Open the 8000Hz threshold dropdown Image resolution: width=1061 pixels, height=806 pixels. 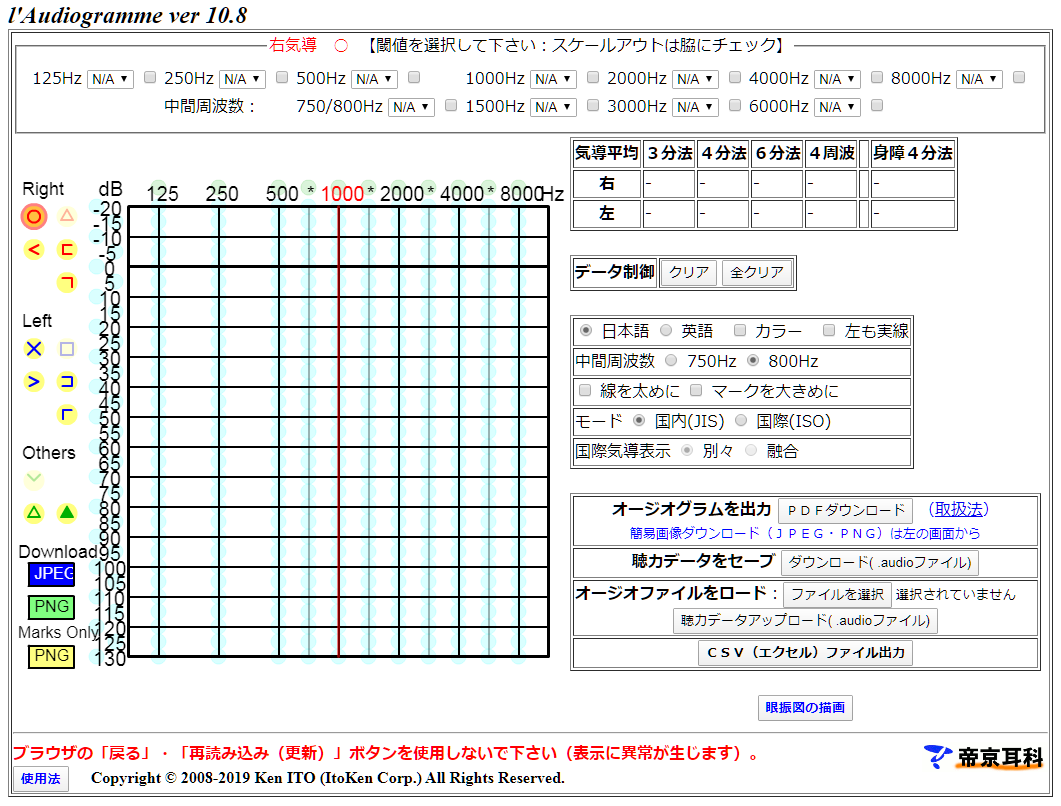coord(979,79)
